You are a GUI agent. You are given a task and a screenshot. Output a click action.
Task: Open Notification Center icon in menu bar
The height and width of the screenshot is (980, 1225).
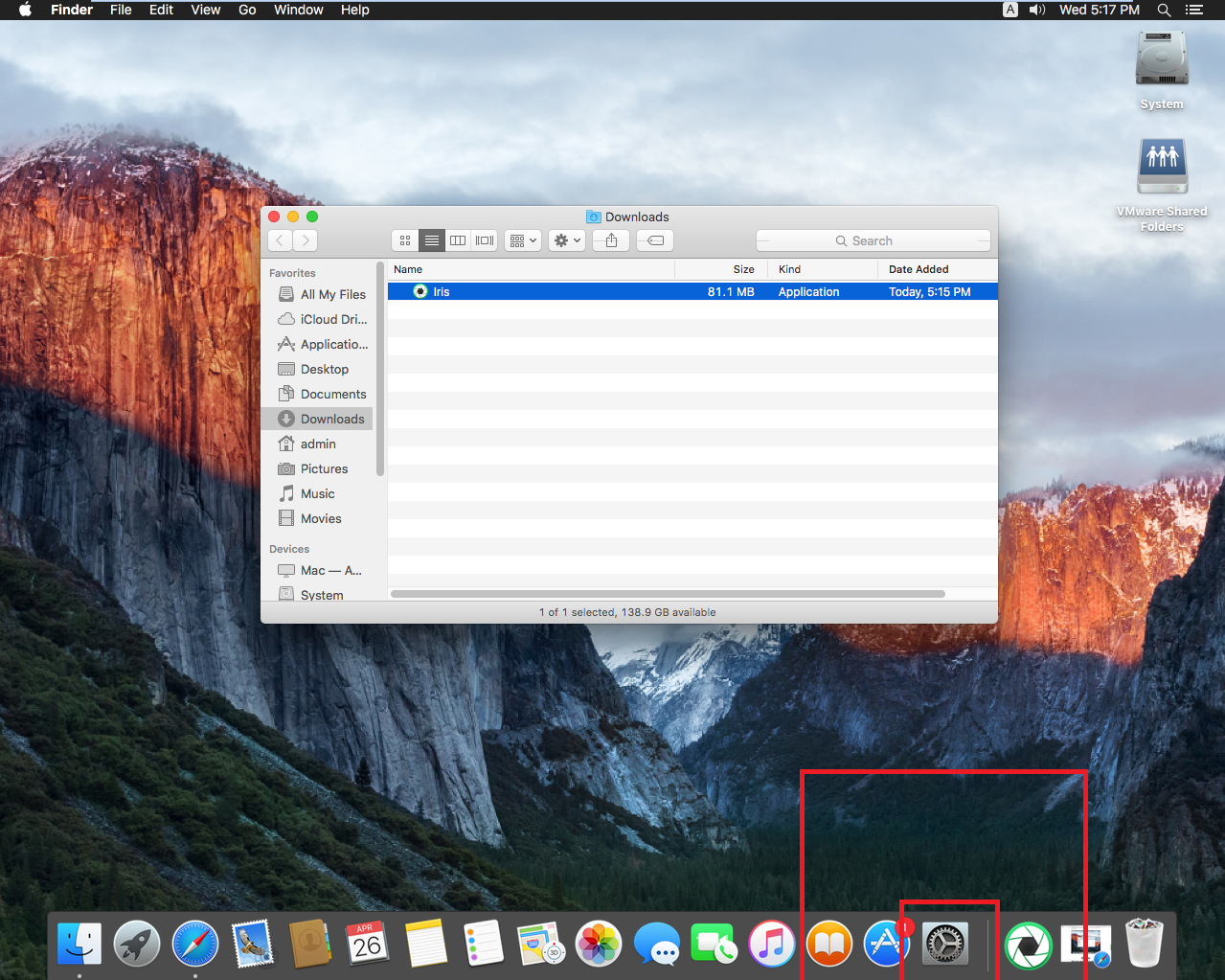click(1193, 10)
